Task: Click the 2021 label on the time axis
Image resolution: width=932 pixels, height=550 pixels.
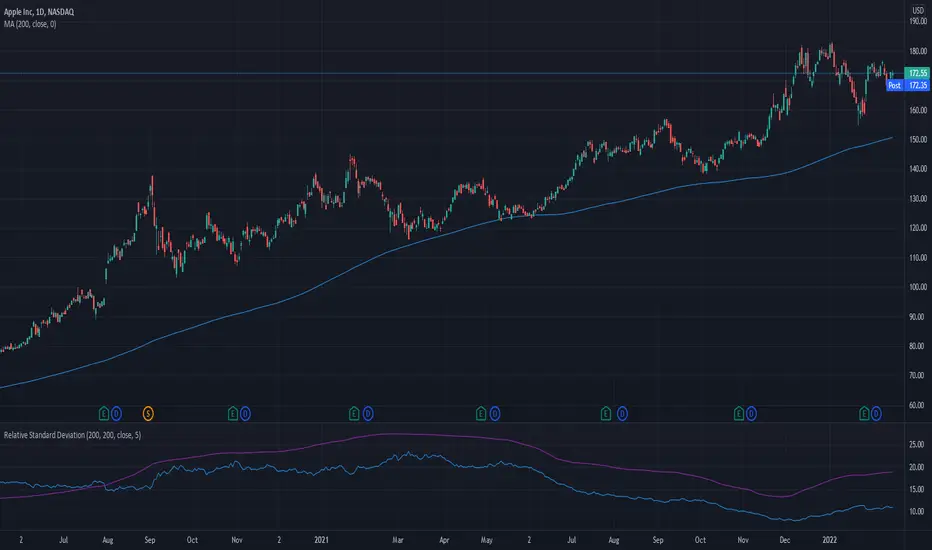Action: pos(321,540)
